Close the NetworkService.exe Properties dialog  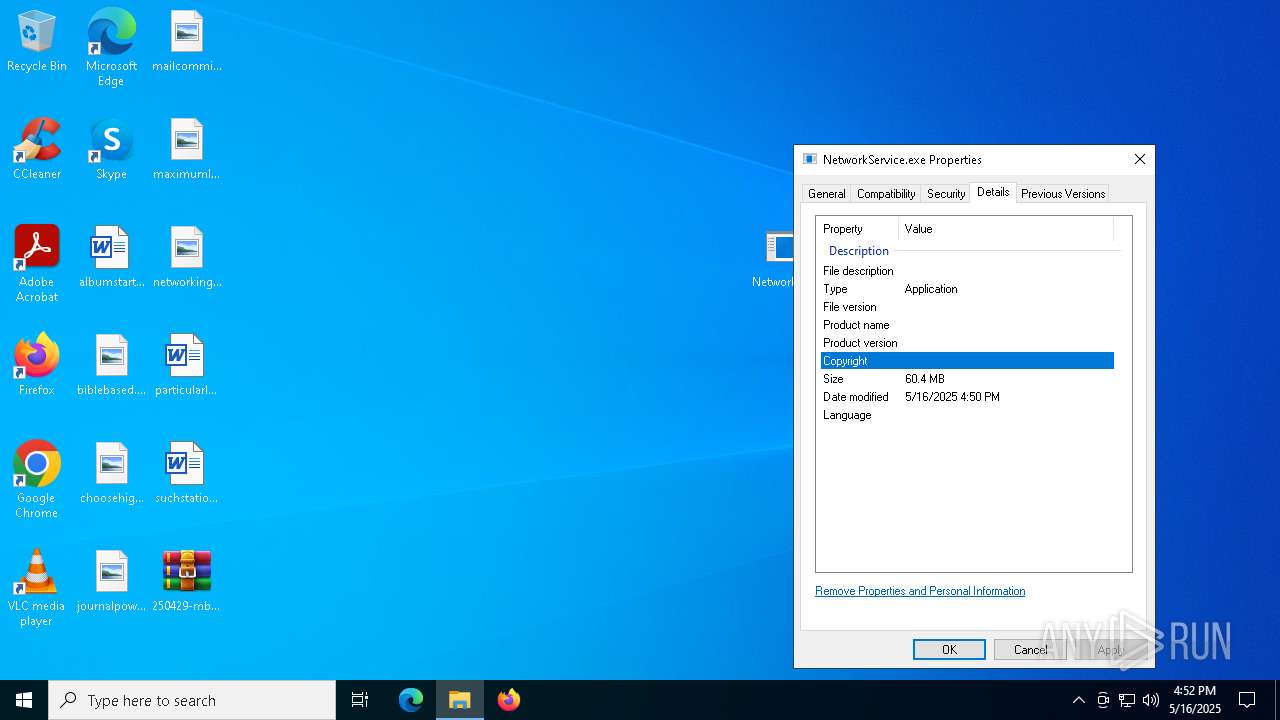pyautogui.click(x=1139, y=159)
